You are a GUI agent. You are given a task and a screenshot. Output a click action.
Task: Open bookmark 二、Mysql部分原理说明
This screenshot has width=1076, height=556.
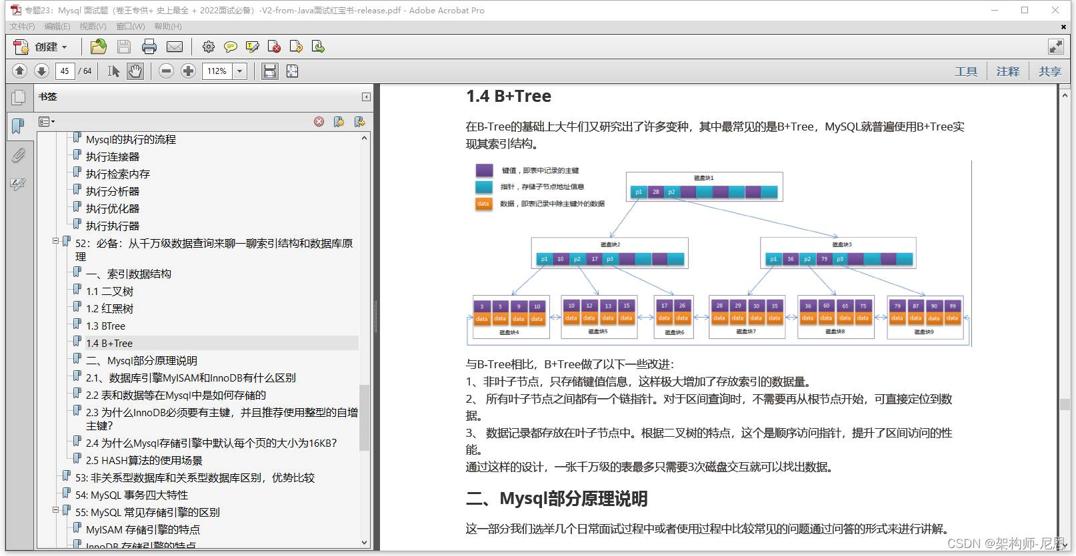(x=141, y=360)
